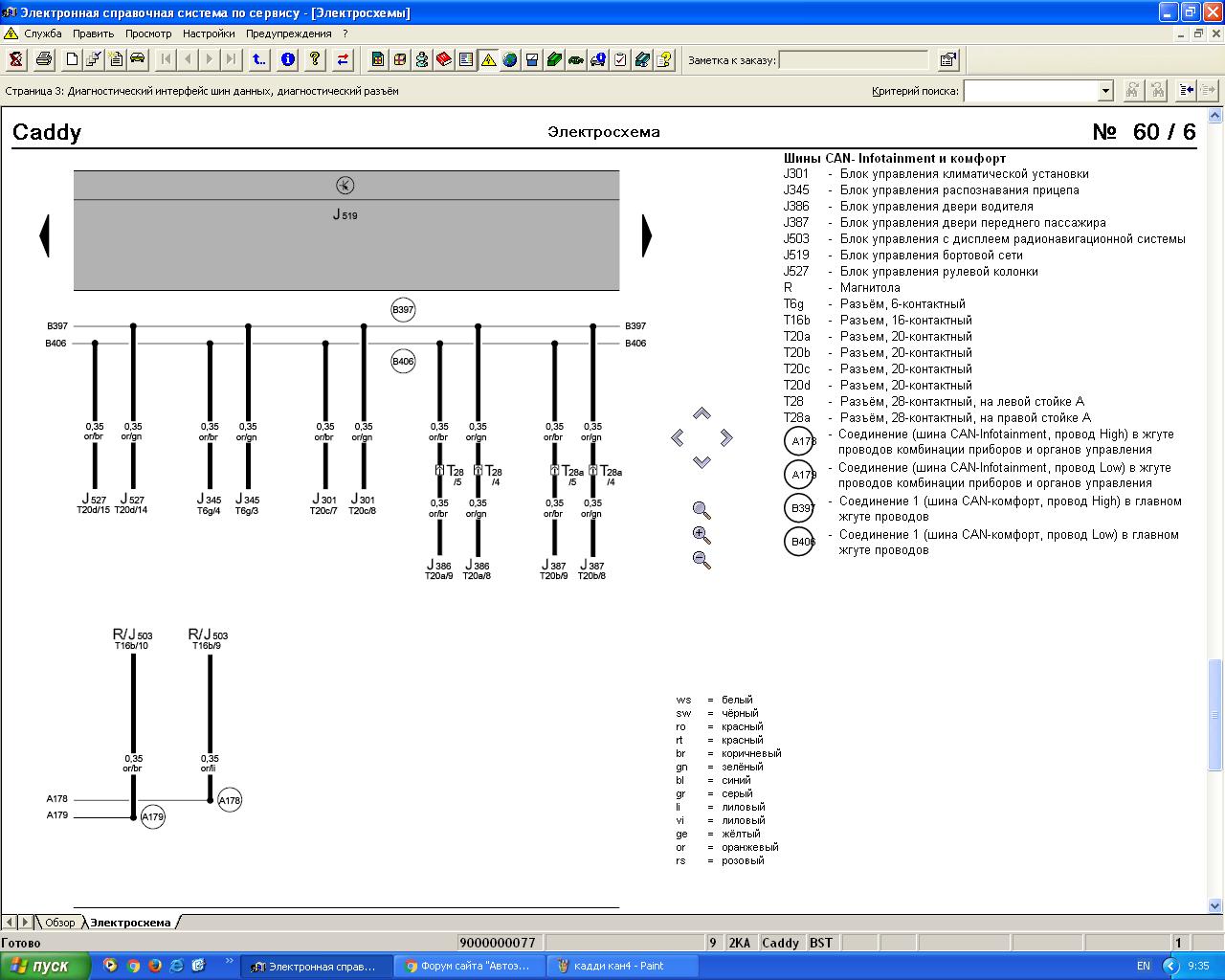Open the Предупреждения menu
The image size is (1225, 980).
point(289,33)
